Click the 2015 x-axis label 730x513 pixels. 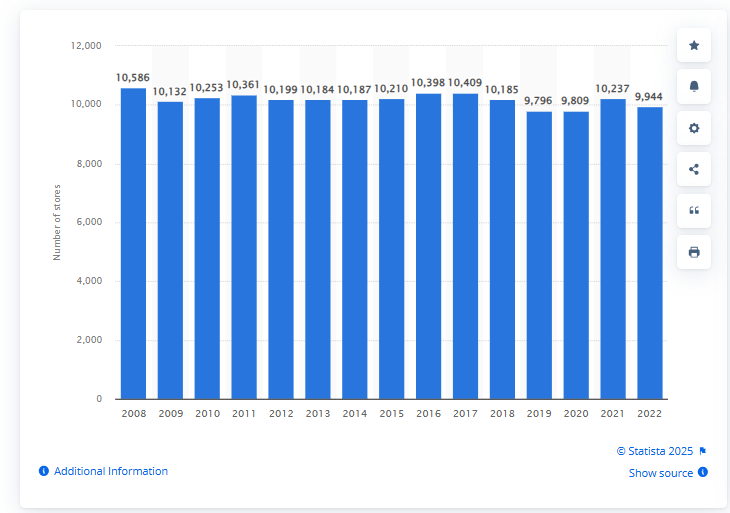[x=392, y=413]
